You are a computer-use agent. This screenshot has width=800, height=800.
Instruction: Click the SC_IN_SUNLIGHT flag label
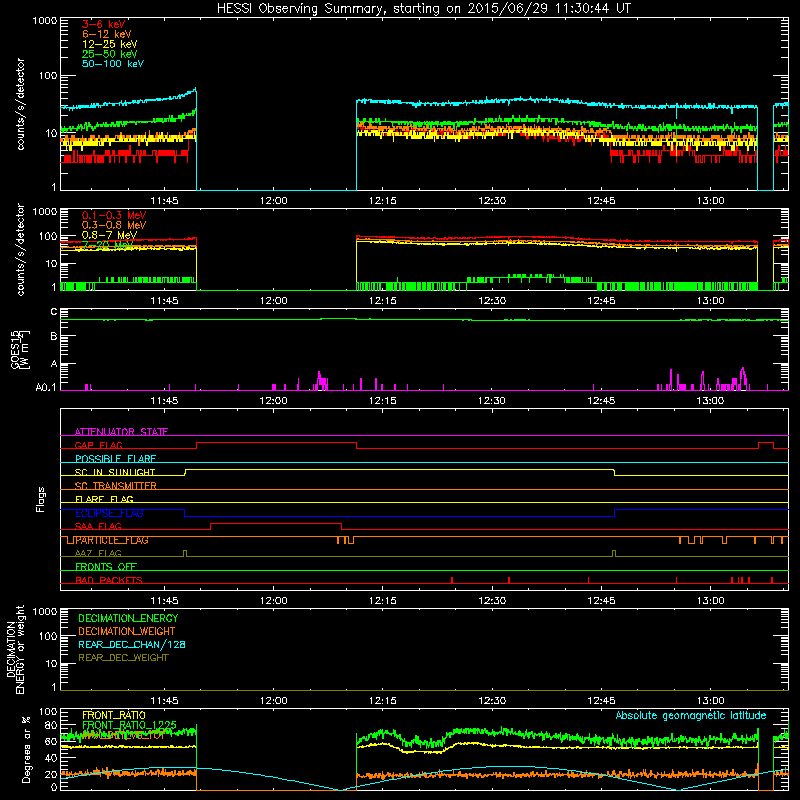(x=115, y=472)
